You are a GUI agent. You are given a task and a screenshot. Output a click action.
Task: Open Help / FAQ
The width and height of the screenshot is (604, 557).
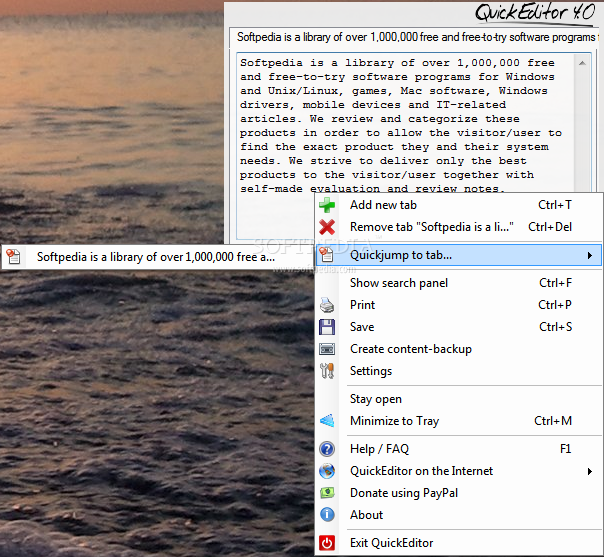[x=458, y=449]
